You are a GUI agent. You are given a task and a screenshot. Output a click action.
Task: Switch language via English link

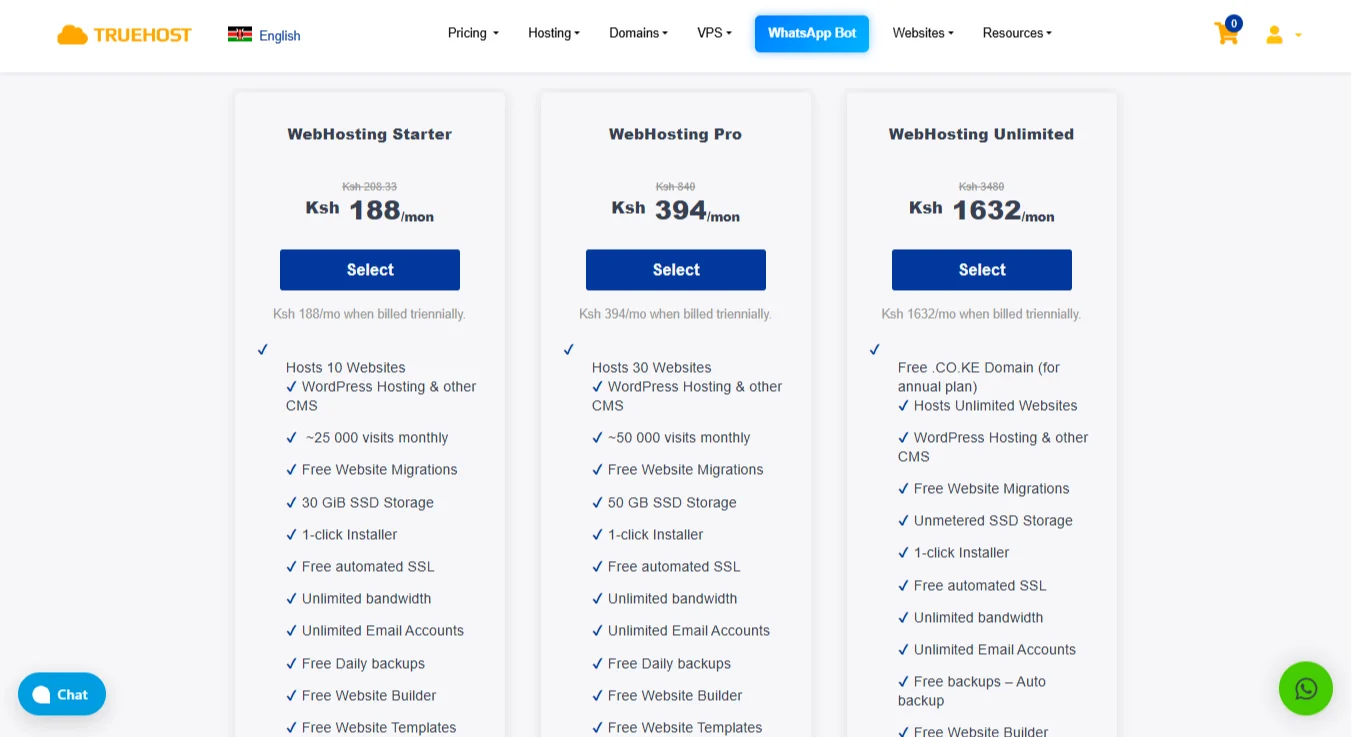click(x=280, y=36)
